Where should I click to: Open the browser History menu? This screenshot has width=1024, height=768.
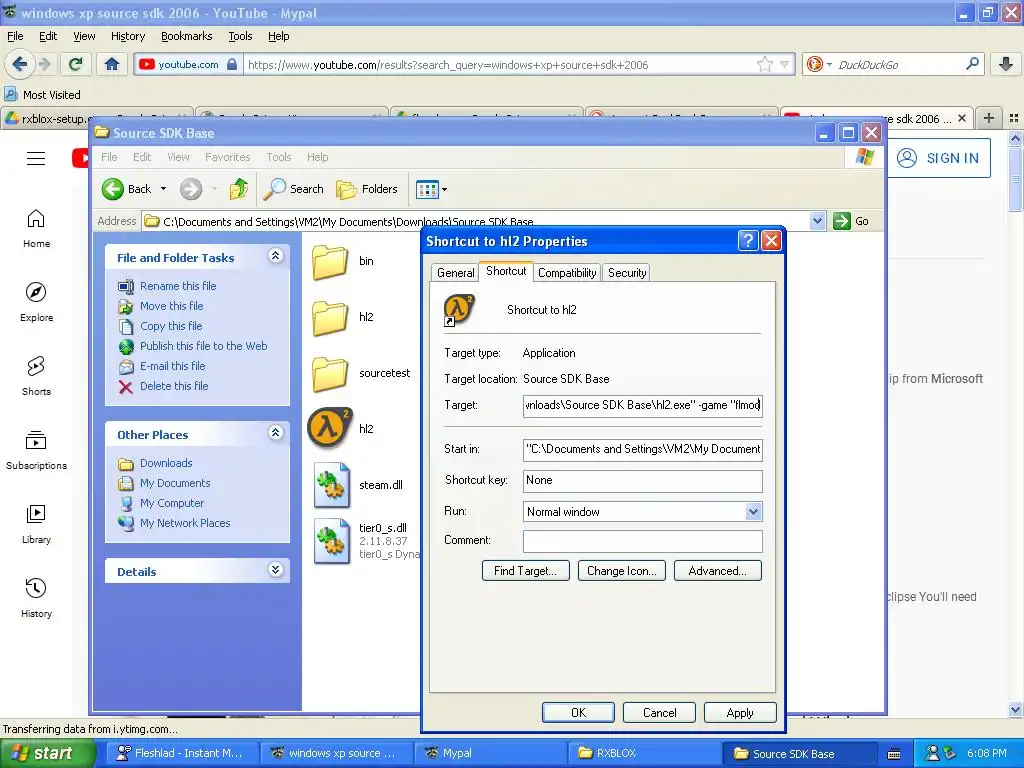[x=127, y=36]
